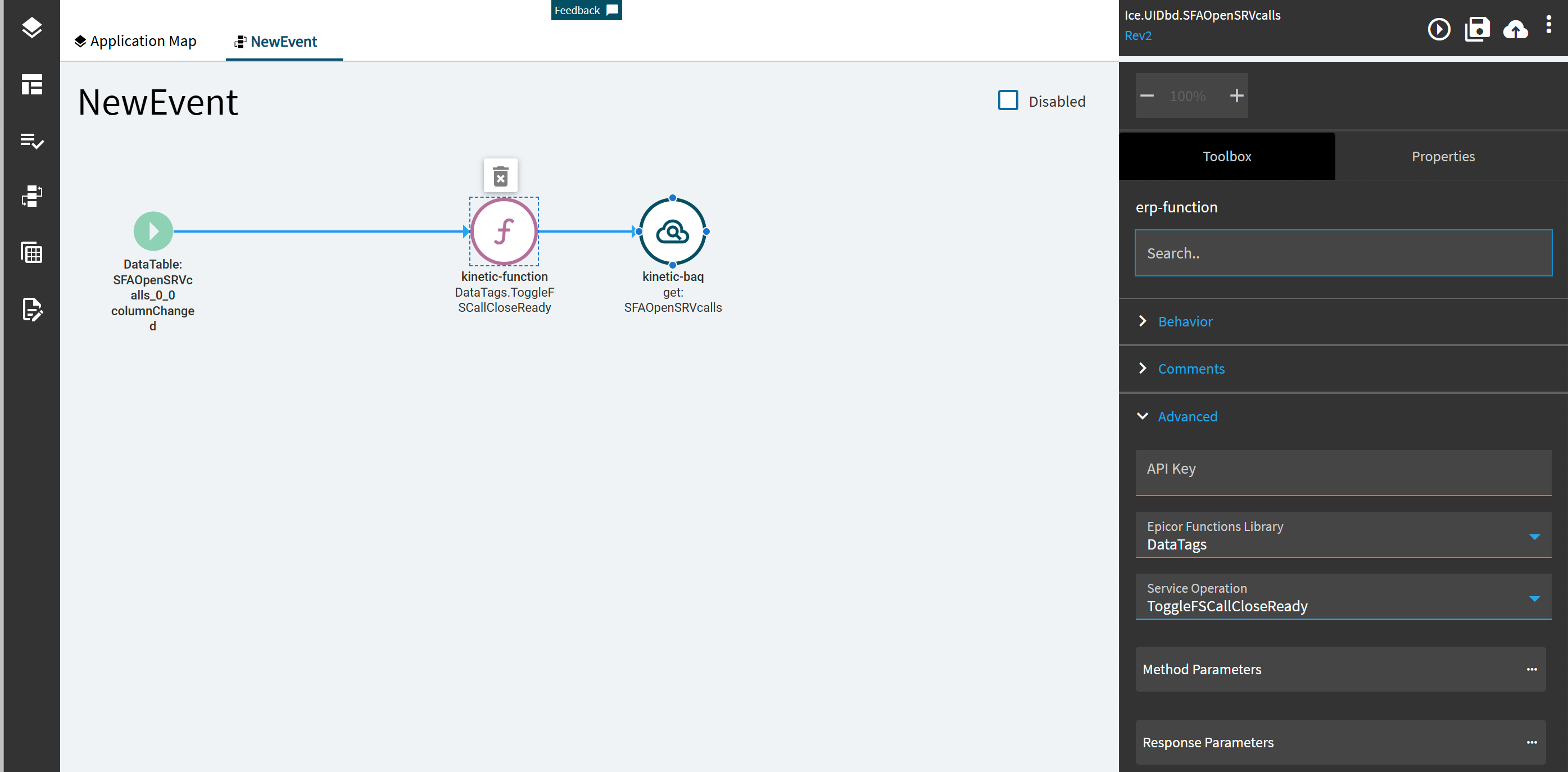The height and width of the screenshot is (772, 1568).
Task: Toggle the Disabled checkbox
Action: point(1008,101)
